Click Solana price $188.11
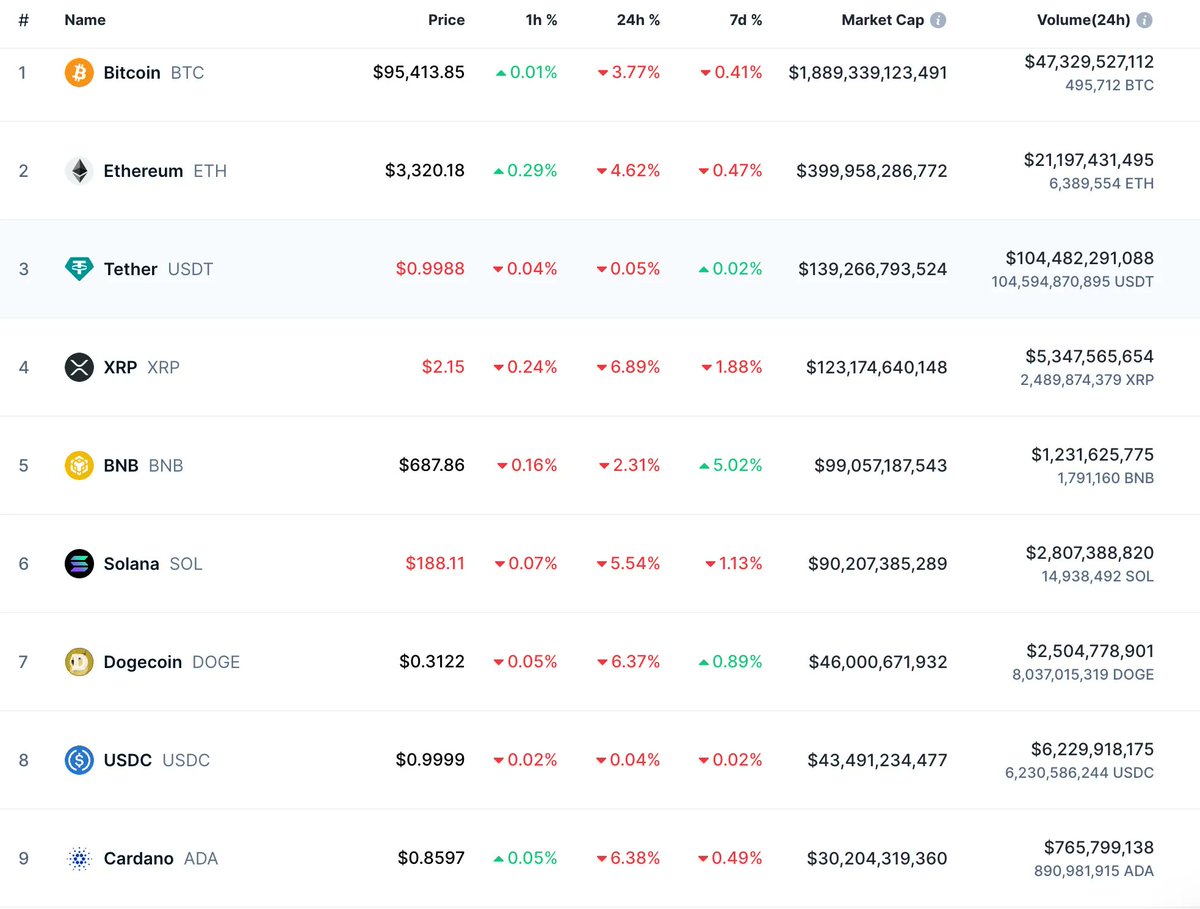The image size is (1200, 909). (435, 564)
